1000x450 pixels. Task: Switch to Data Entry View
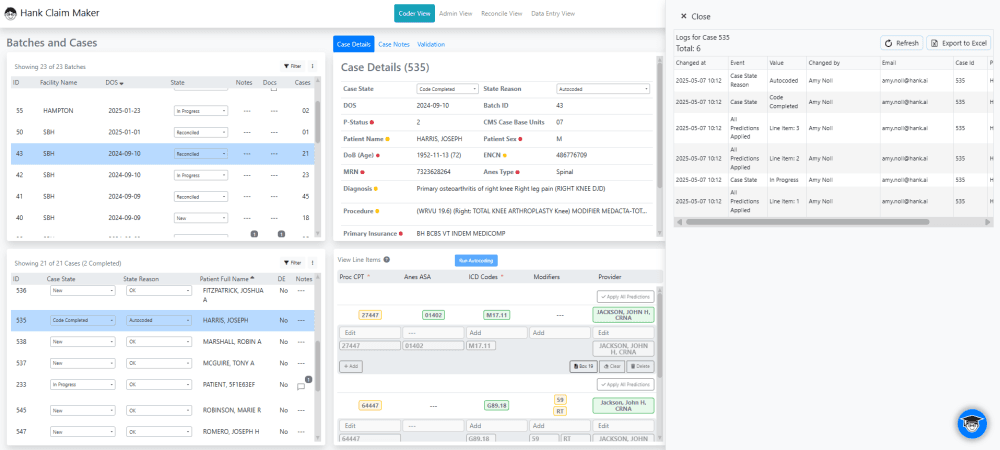(553, 13)
